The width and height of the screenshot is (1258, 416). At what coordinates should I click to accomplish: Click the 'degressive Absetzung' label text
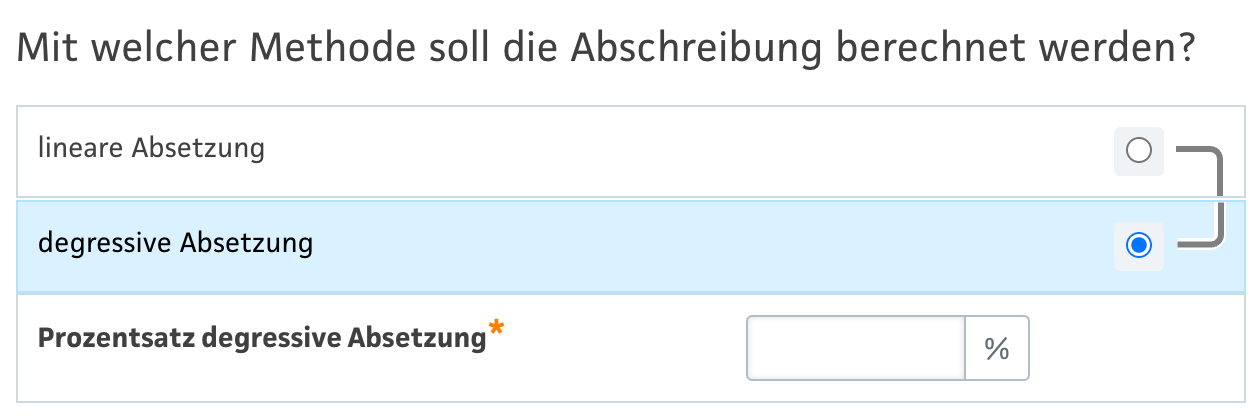click(175, 243)
